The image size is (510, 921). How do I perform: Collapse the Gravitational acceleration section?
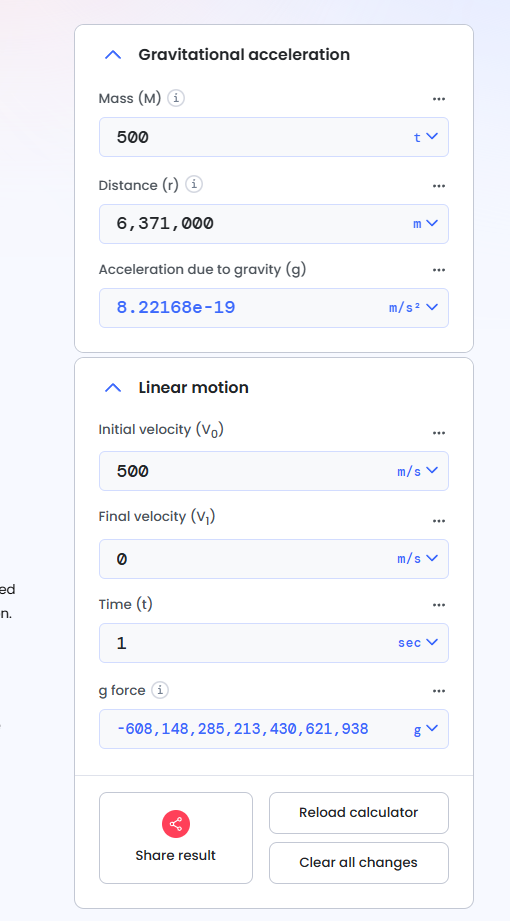[112, 55]
